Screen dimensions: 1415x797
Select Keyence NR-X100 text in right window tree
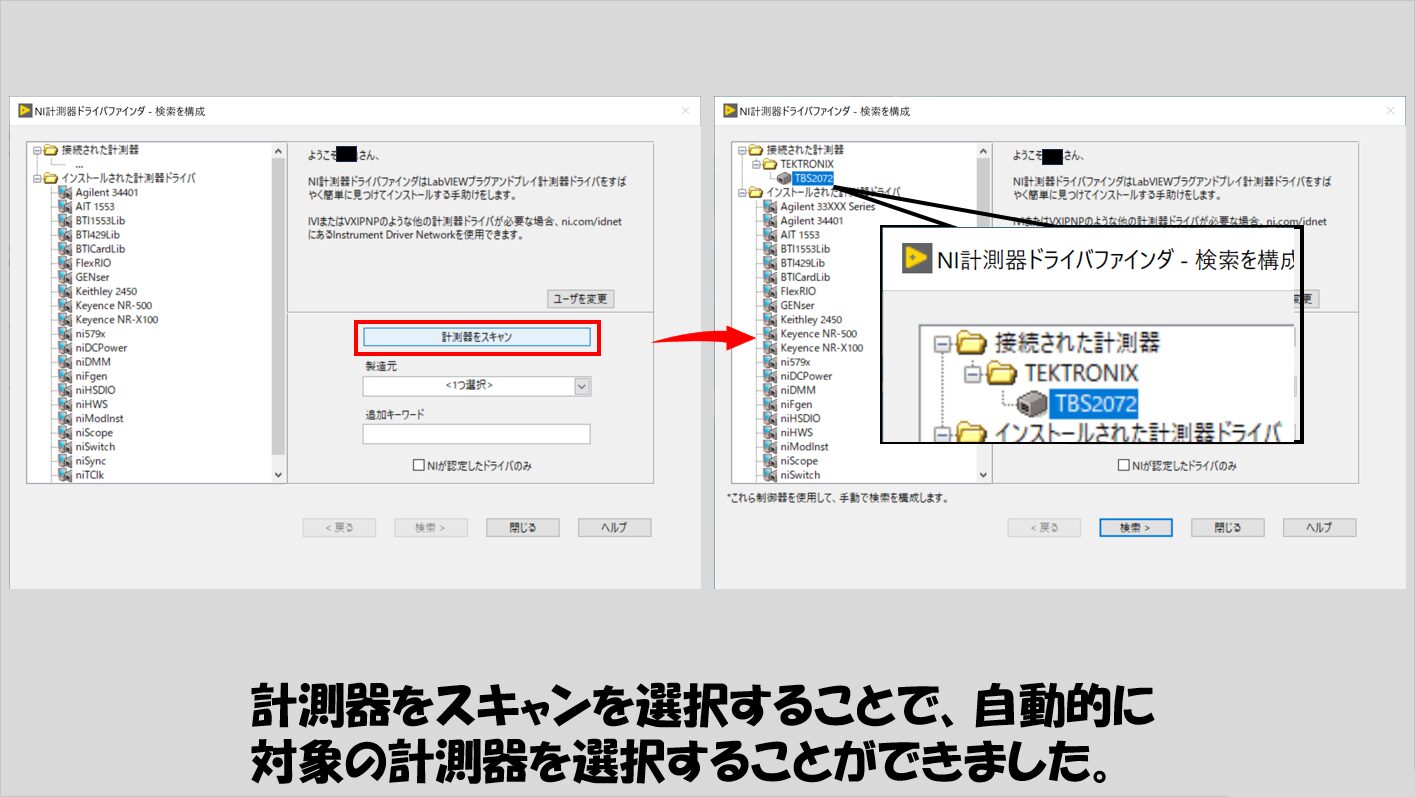(x=822, y=348)
